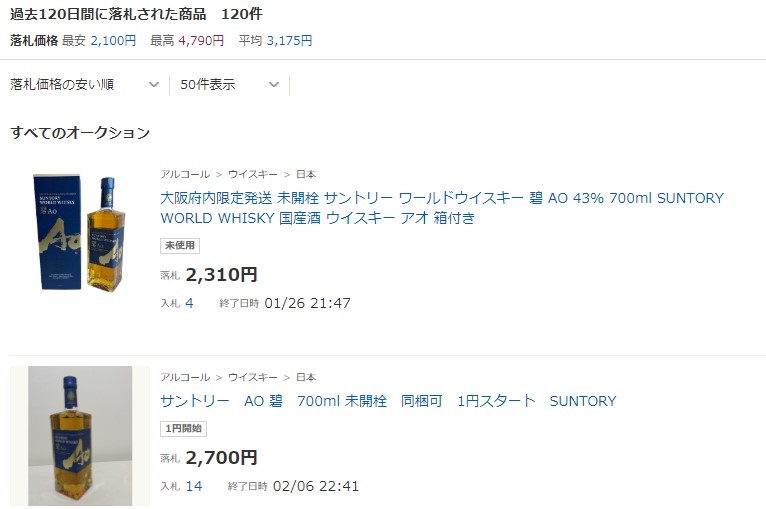Select アルコール breadcrumb in second listing
The height and width of the screenshot is (509, 766).
point(185,378)
